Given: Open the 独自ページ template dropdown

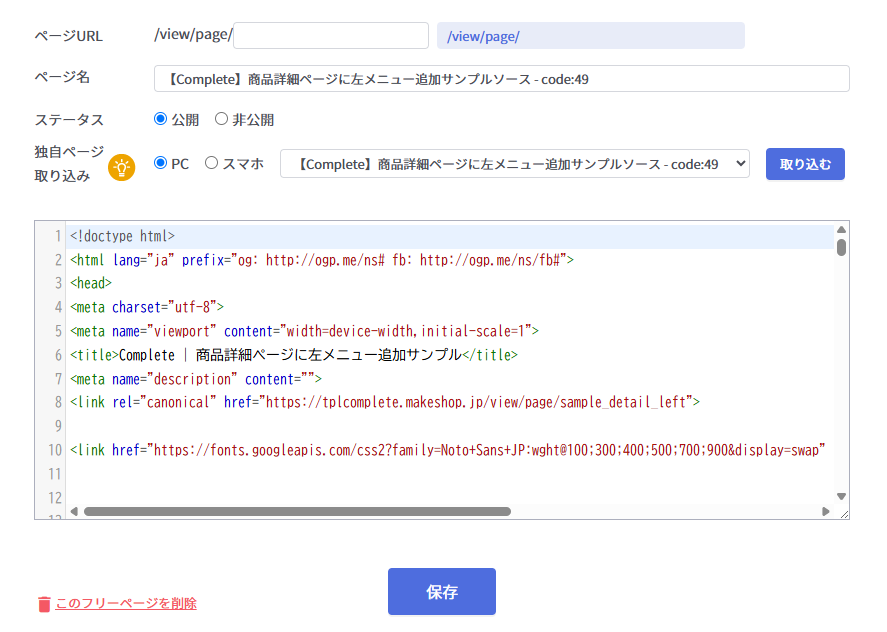Looking at the screenshot, I should point(515,164).
